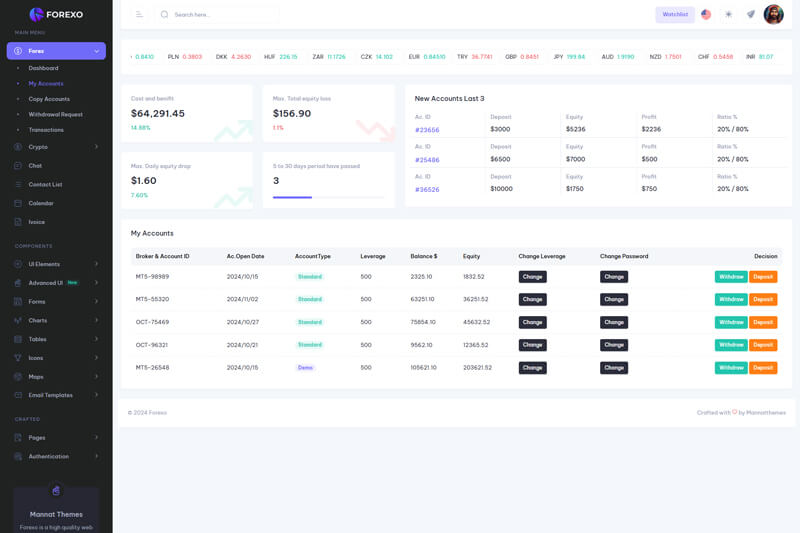Open account link #25486
Image resolution: width=800 pixels, height=533 pixels.
427,160
